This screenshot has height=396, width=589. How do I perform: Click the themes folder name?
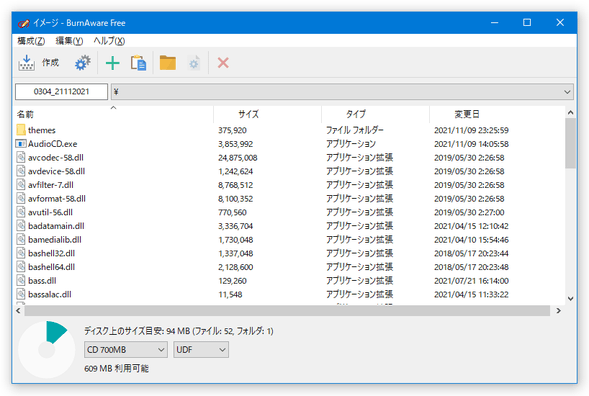pos(42,130)
